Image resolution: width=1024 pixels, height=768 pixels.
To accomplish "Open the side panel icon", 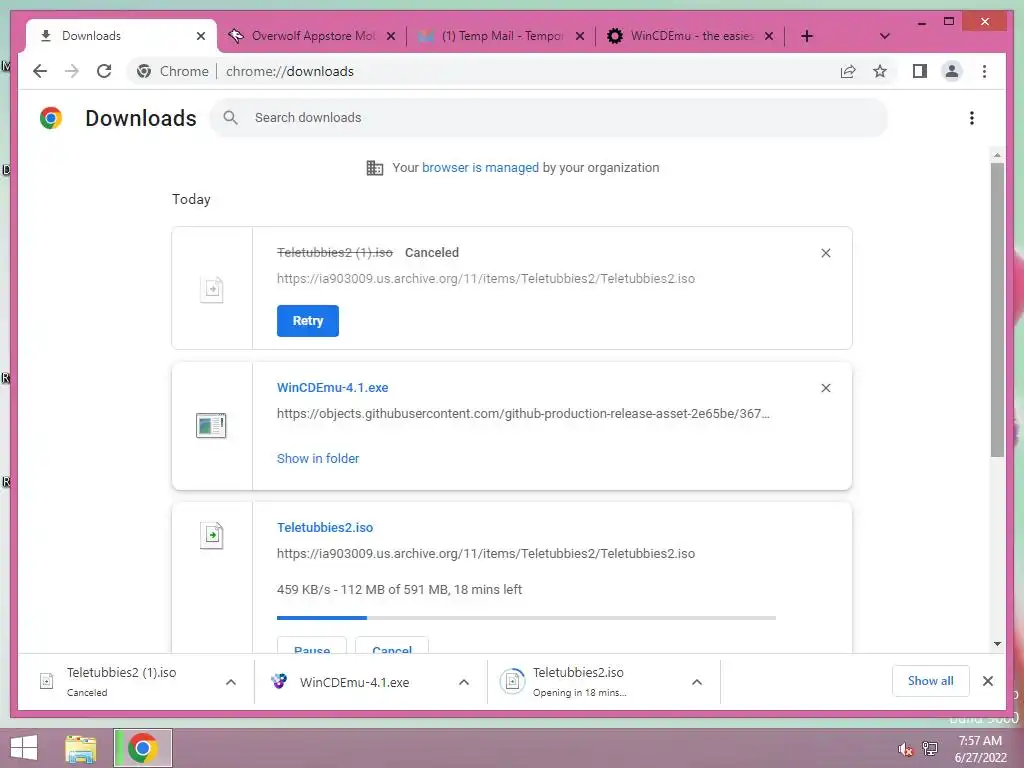I will coord(920,71).
